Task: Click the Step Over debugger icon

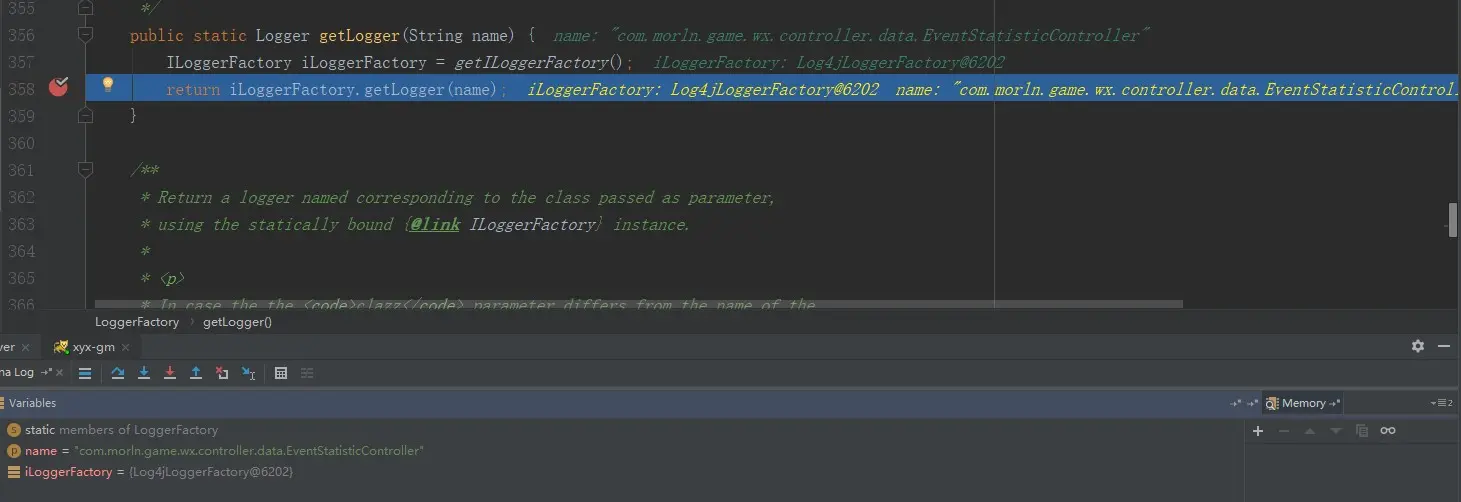Action: 118,373
